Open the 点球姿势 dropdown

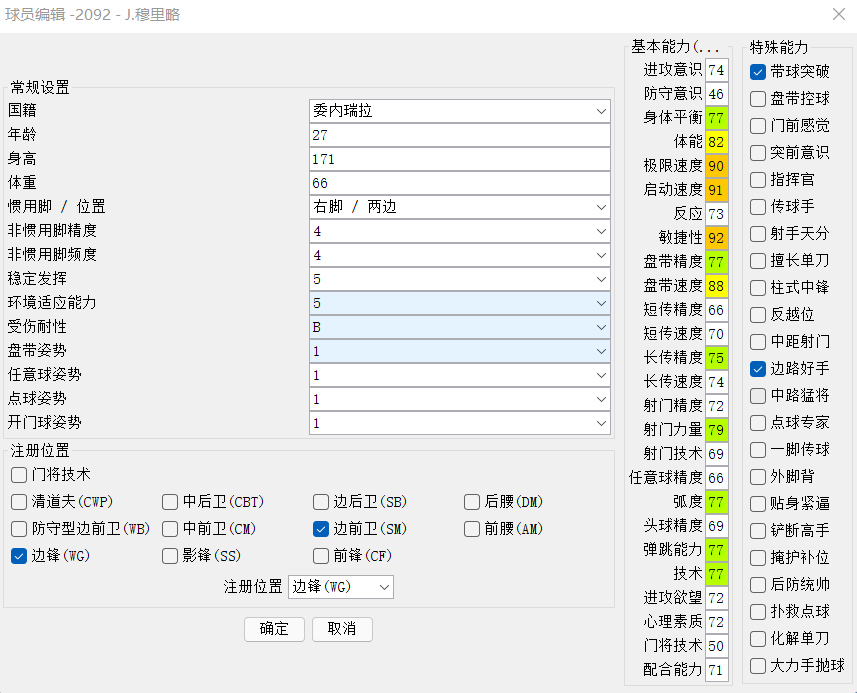[460, 400]
